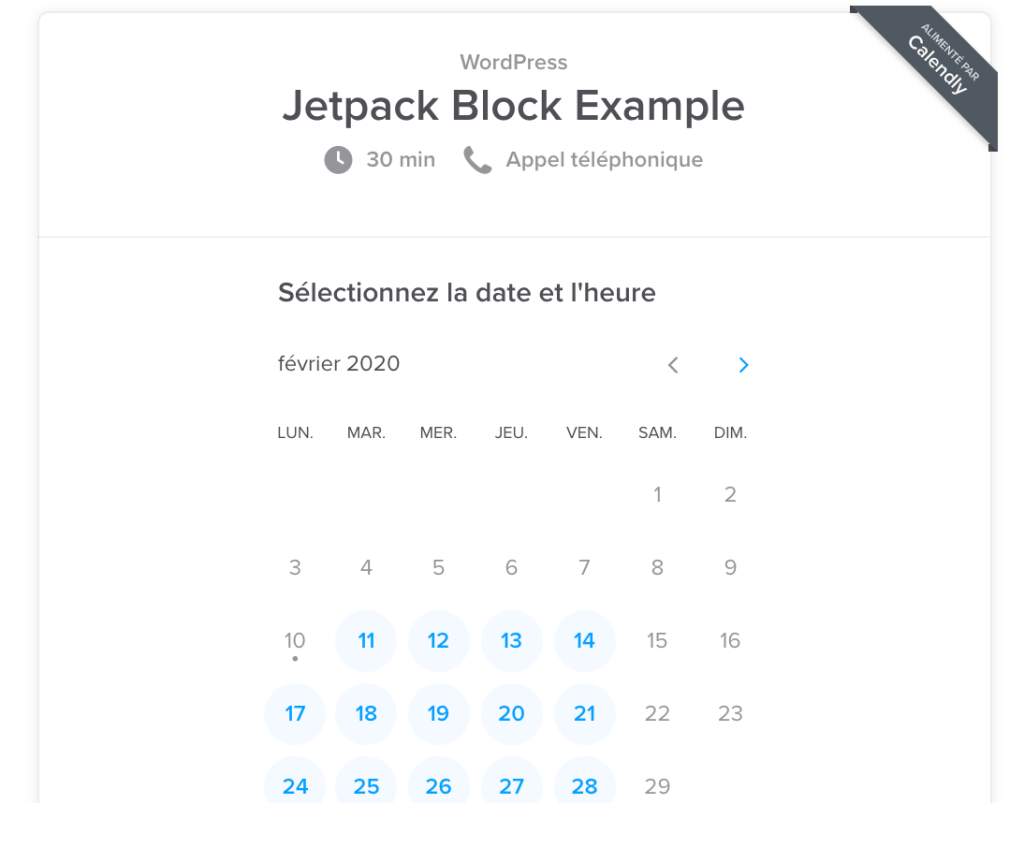Select February 24 on the calendar

coord(295,785)
